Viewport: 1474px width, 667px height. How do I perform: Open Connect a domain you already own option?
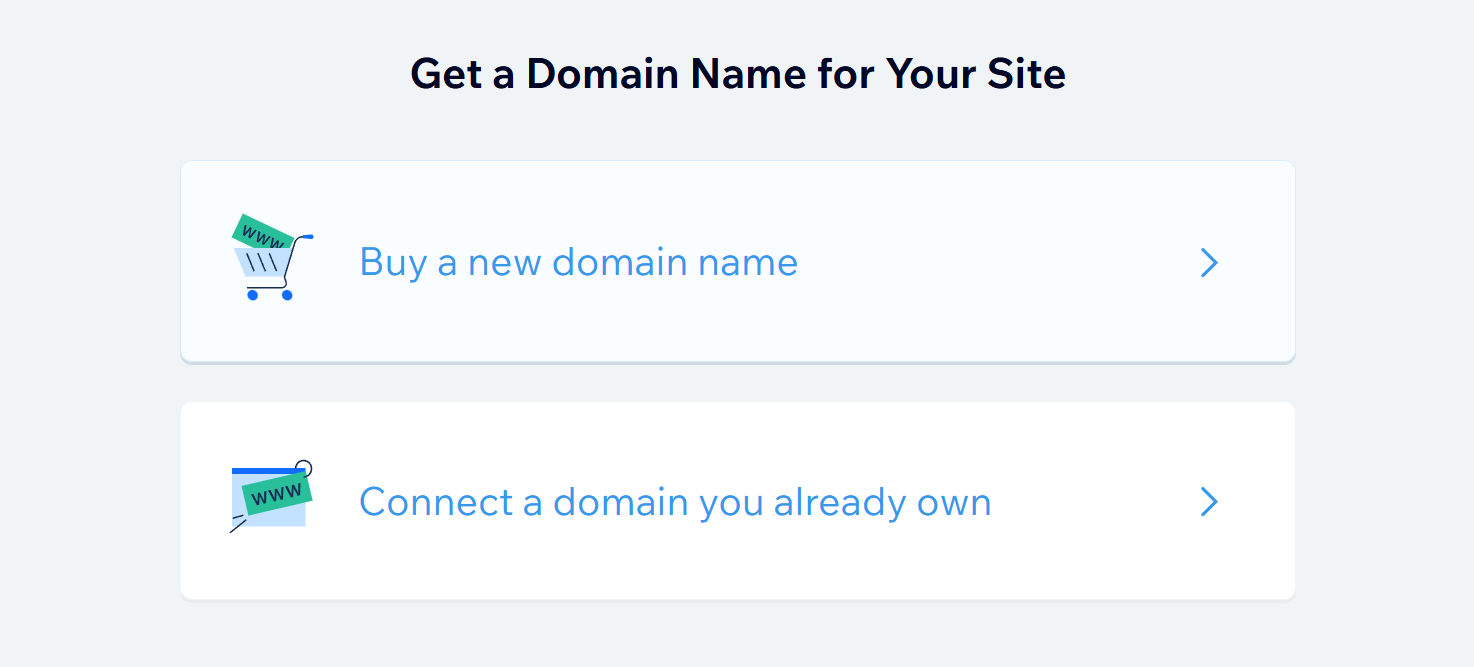737,501
